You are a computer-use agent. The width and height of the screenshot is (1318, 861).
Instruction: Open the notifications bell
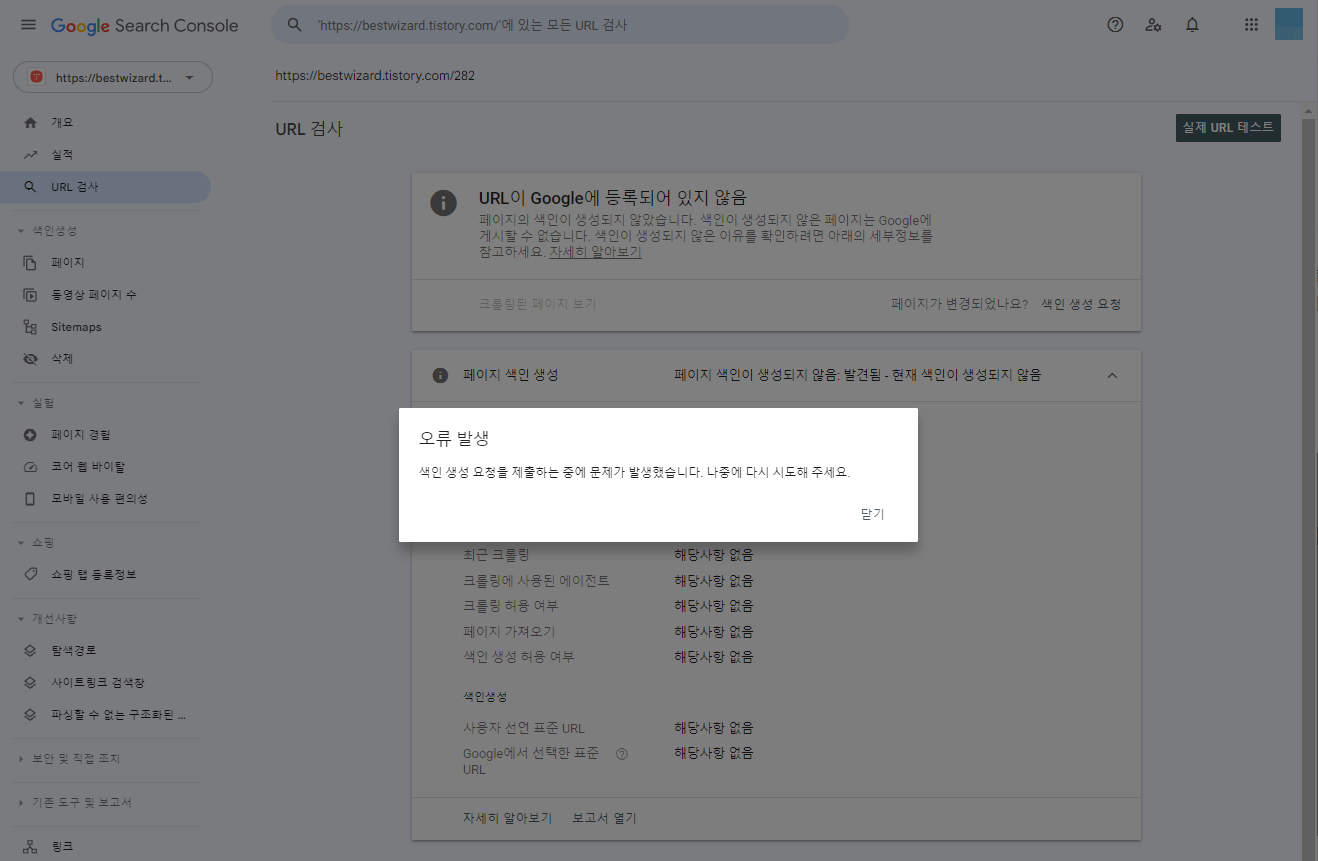(1192, 25)
